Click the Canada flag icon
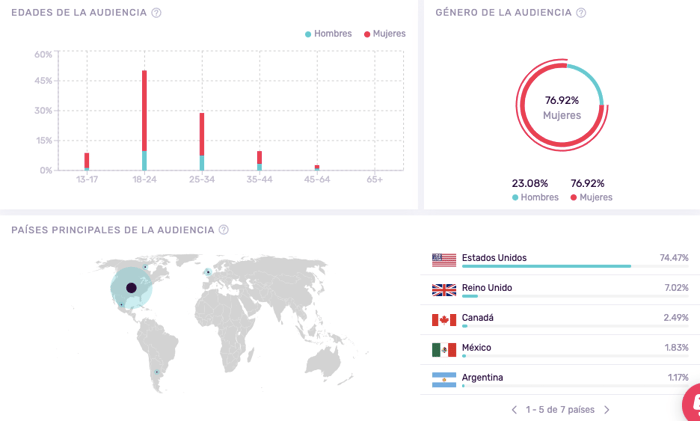The height and width of the screenshot is (421, 700). pyautogui.click(x=443, y=319)
